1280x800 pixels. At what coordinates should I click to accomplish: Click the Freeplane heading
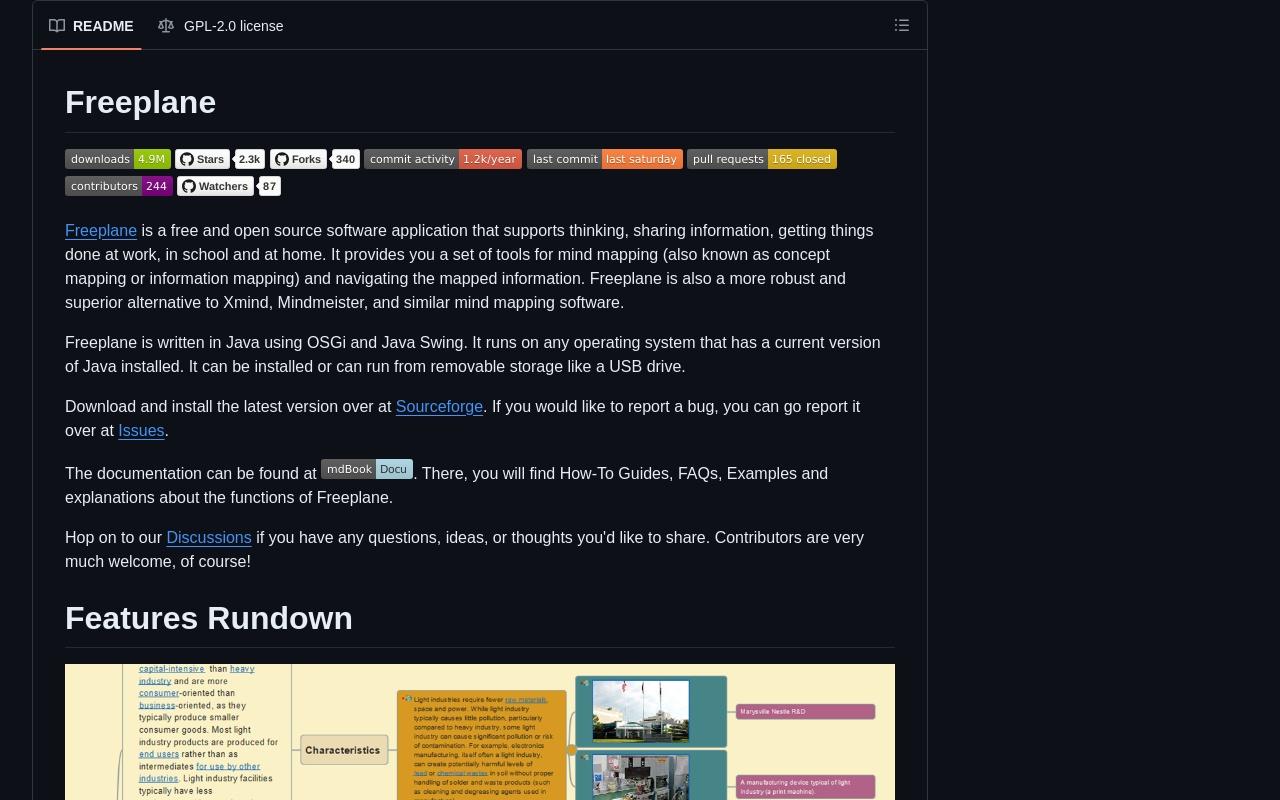[x=141, y=102]
